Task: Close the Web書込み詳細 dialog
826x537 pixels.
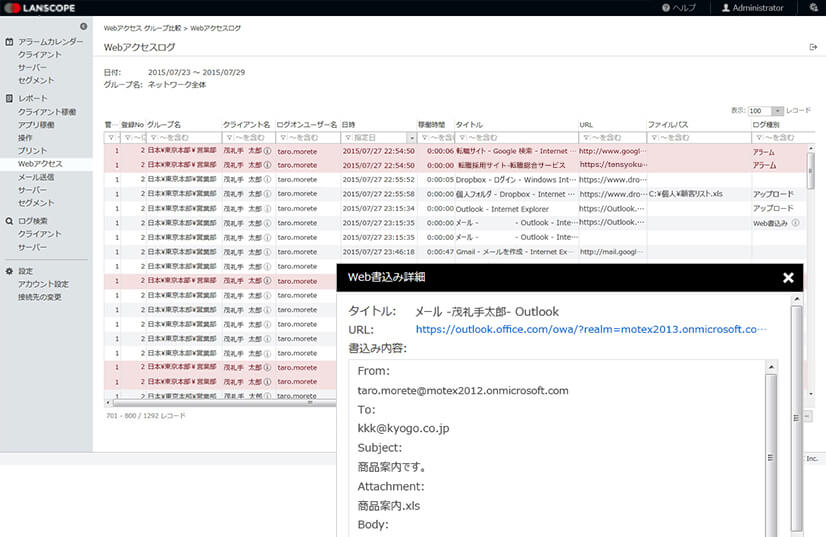Action: click(788, 278)
